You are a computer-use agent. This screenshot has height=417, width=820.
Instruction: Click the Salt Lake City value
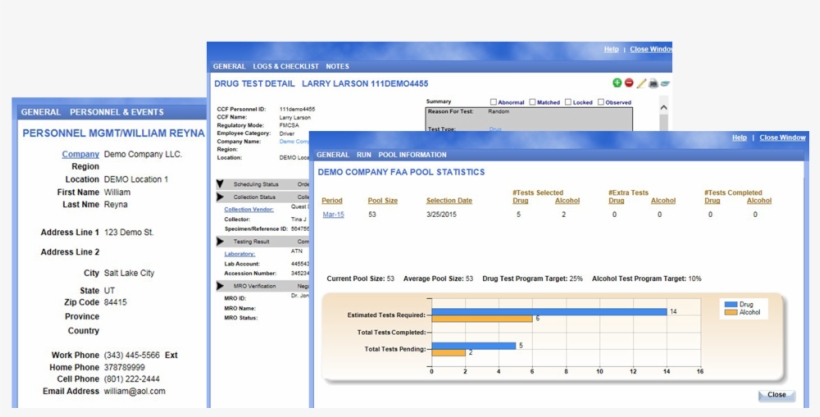coord(129,273)
